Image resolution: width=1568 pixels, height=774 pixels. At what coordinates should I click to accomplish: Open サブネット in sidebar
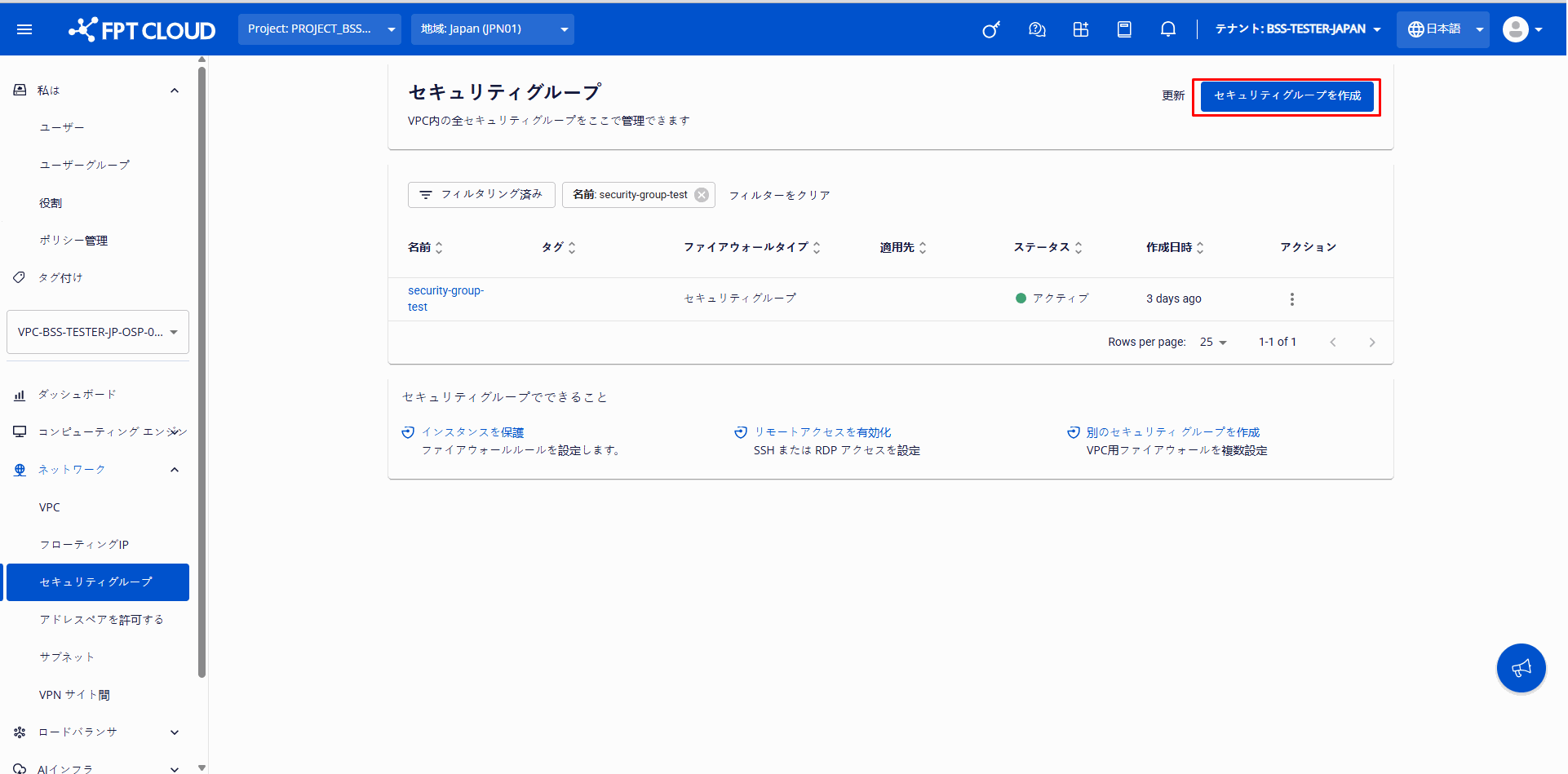(67, 657)
